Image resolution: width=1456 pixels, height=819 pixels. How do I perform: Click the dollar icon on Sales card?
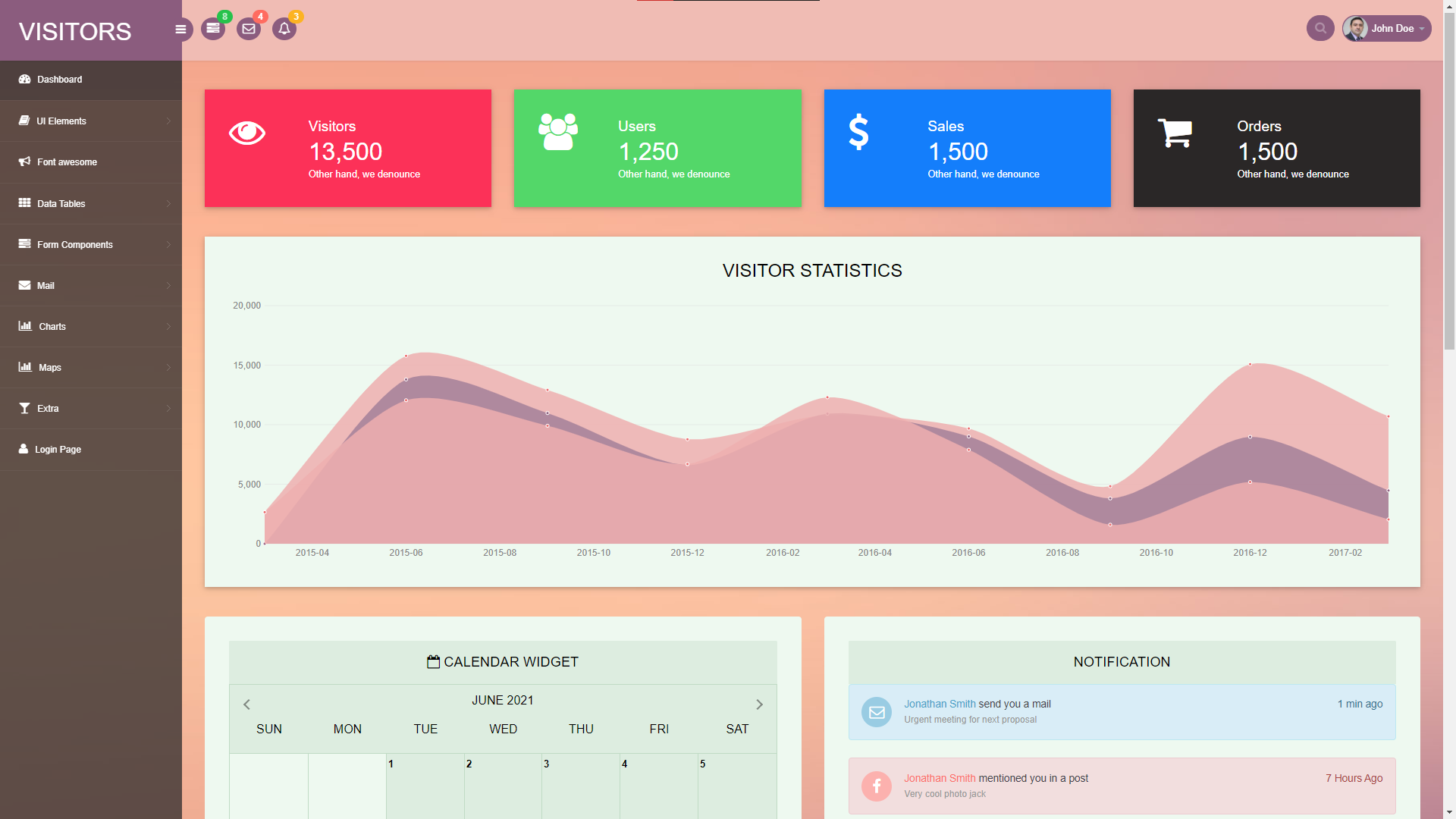coord(858,132)
